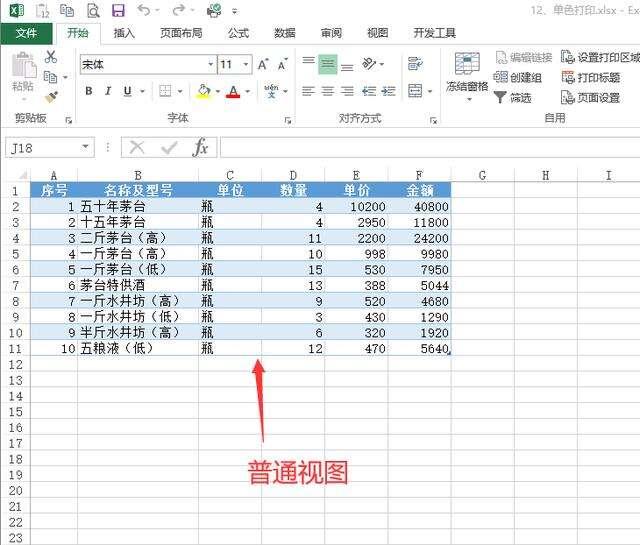Open the 文件 tab
Screen dimensions: 640x545
tap(27, 33)
